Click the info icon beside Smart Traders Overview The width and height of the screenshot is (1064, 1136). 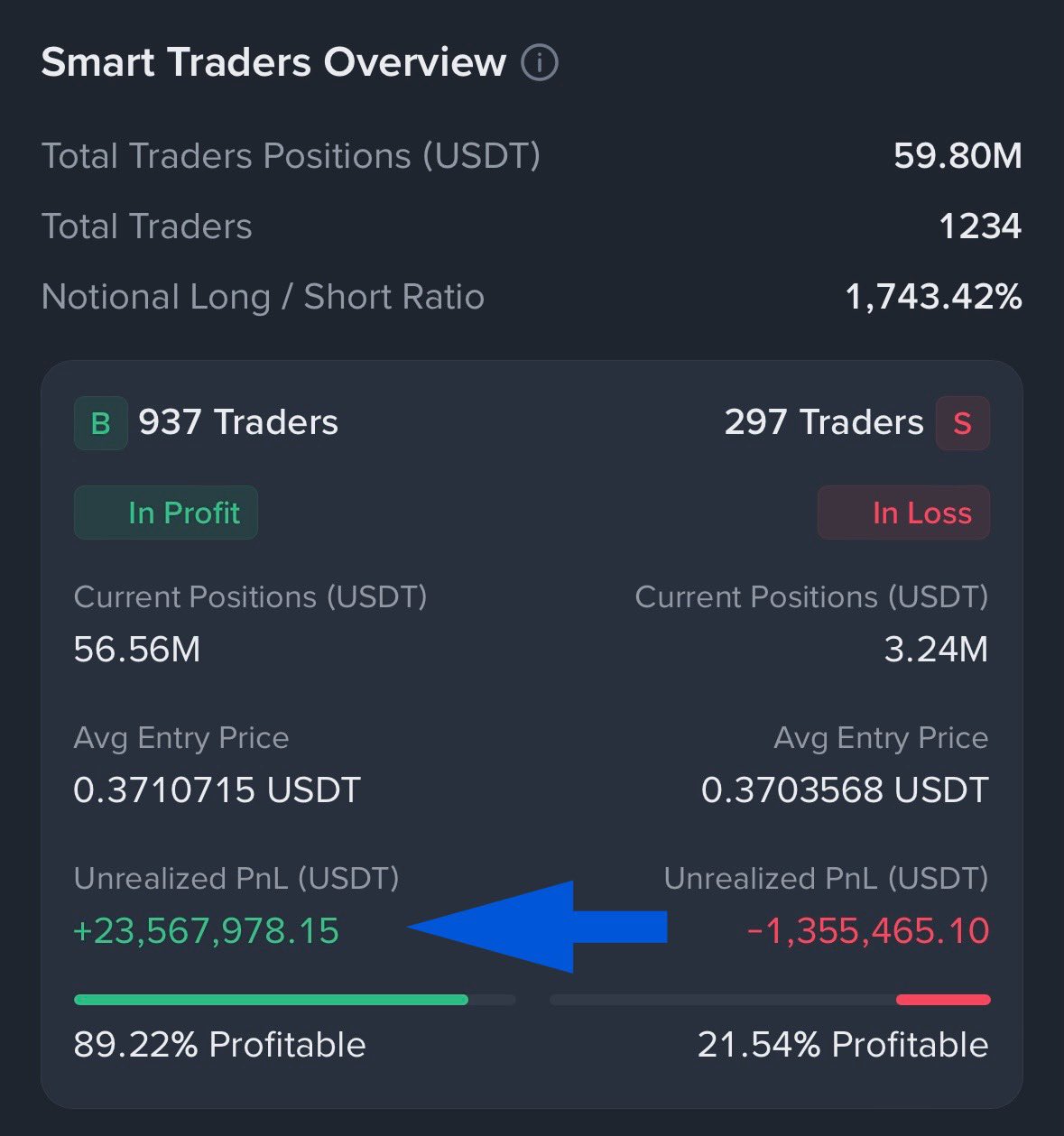(x=540, y=63)
